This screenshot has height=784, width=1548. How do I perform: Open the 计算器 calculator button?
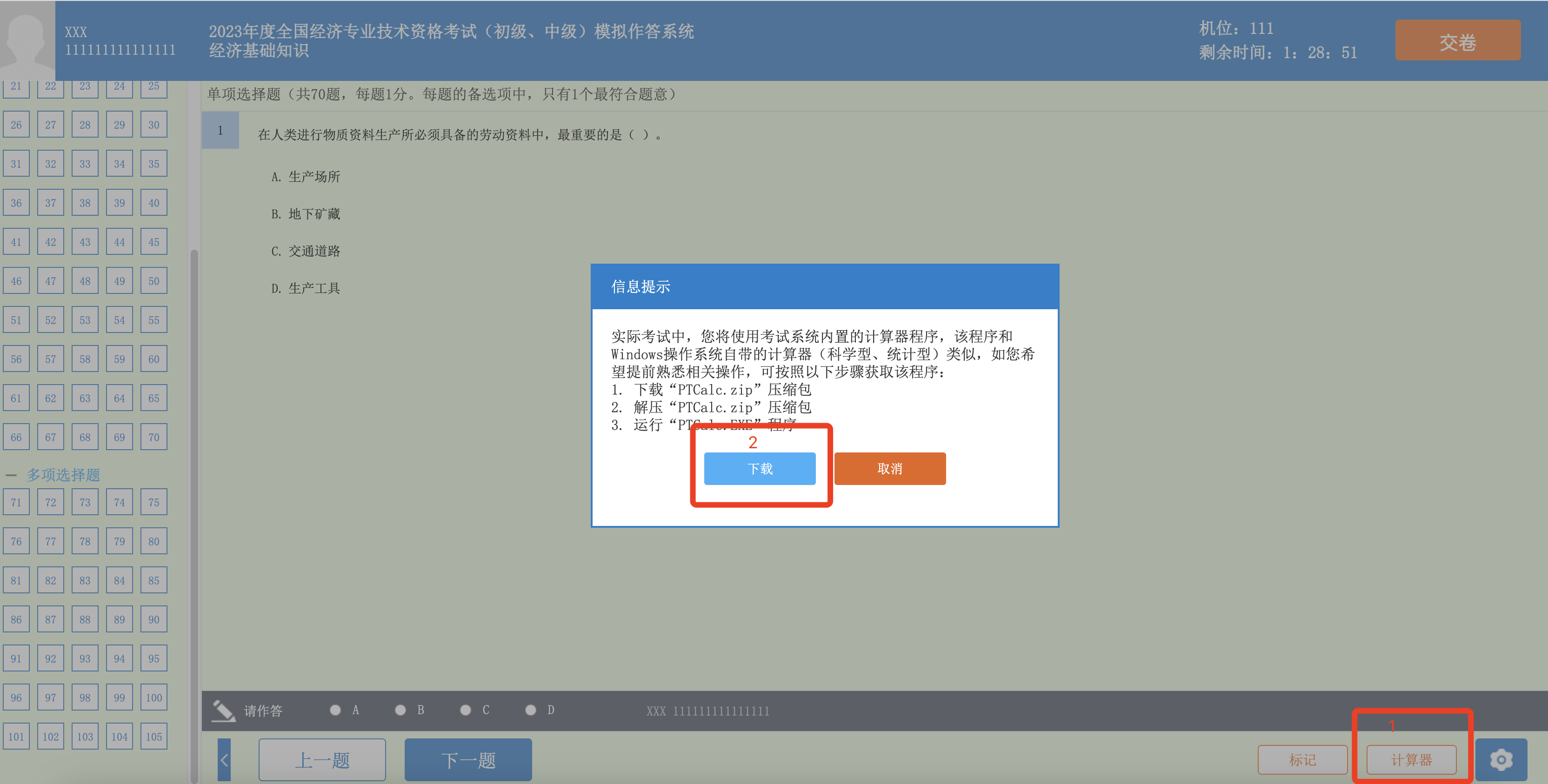[x=1412, y=759]
